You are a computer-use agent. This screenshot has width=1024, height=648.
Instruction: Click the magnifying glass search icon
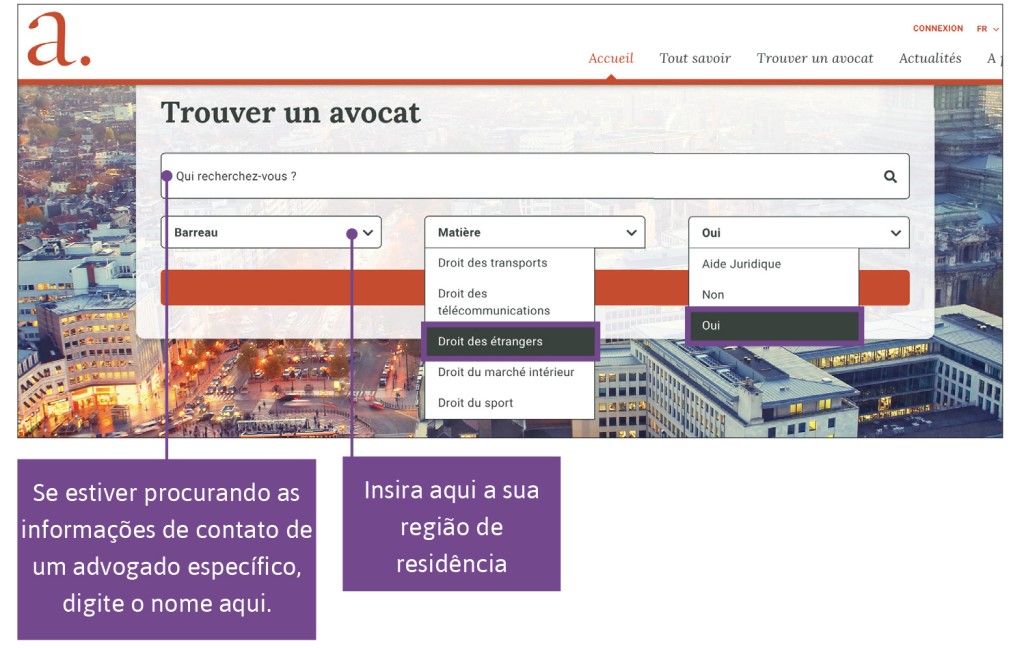[x=889, y=175]
